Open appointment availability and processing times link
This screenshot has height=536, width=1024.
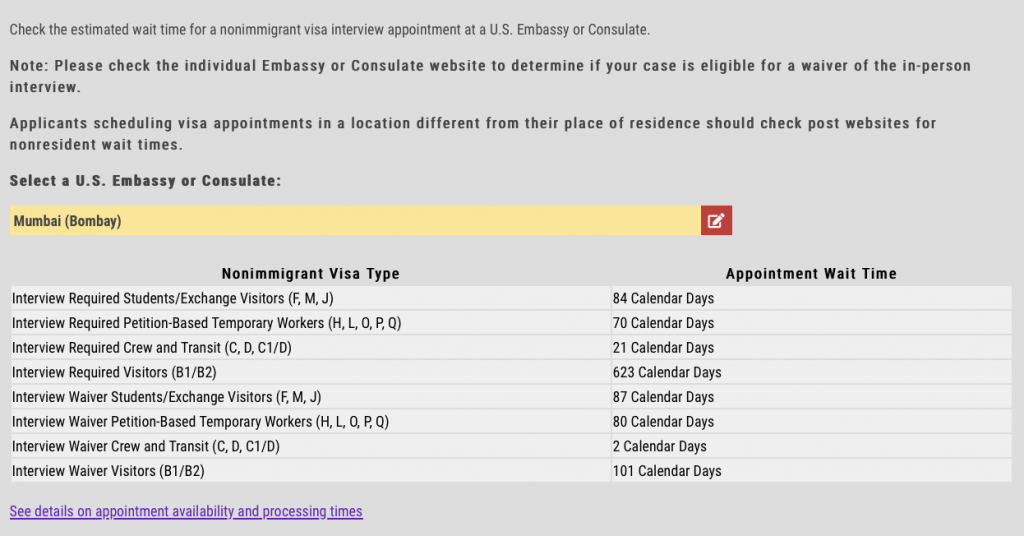[x=186, y=511]
